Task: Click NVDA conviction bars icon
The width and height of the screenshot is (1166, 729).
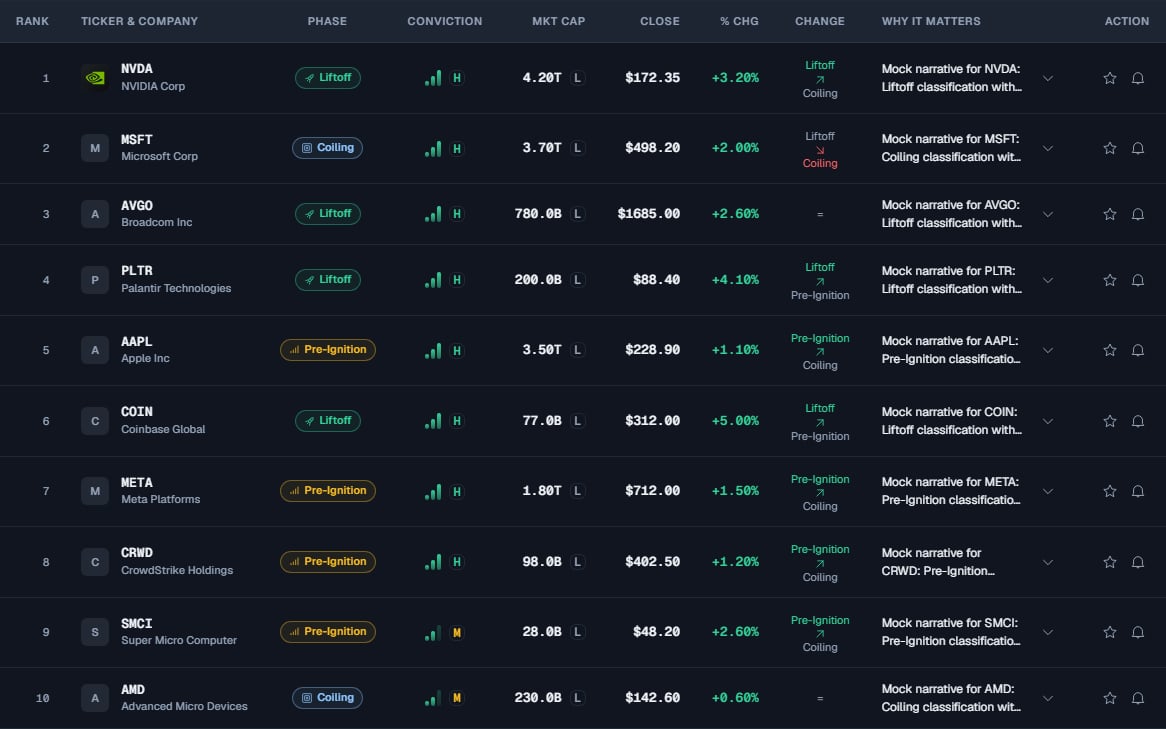Action: point(433,77)
